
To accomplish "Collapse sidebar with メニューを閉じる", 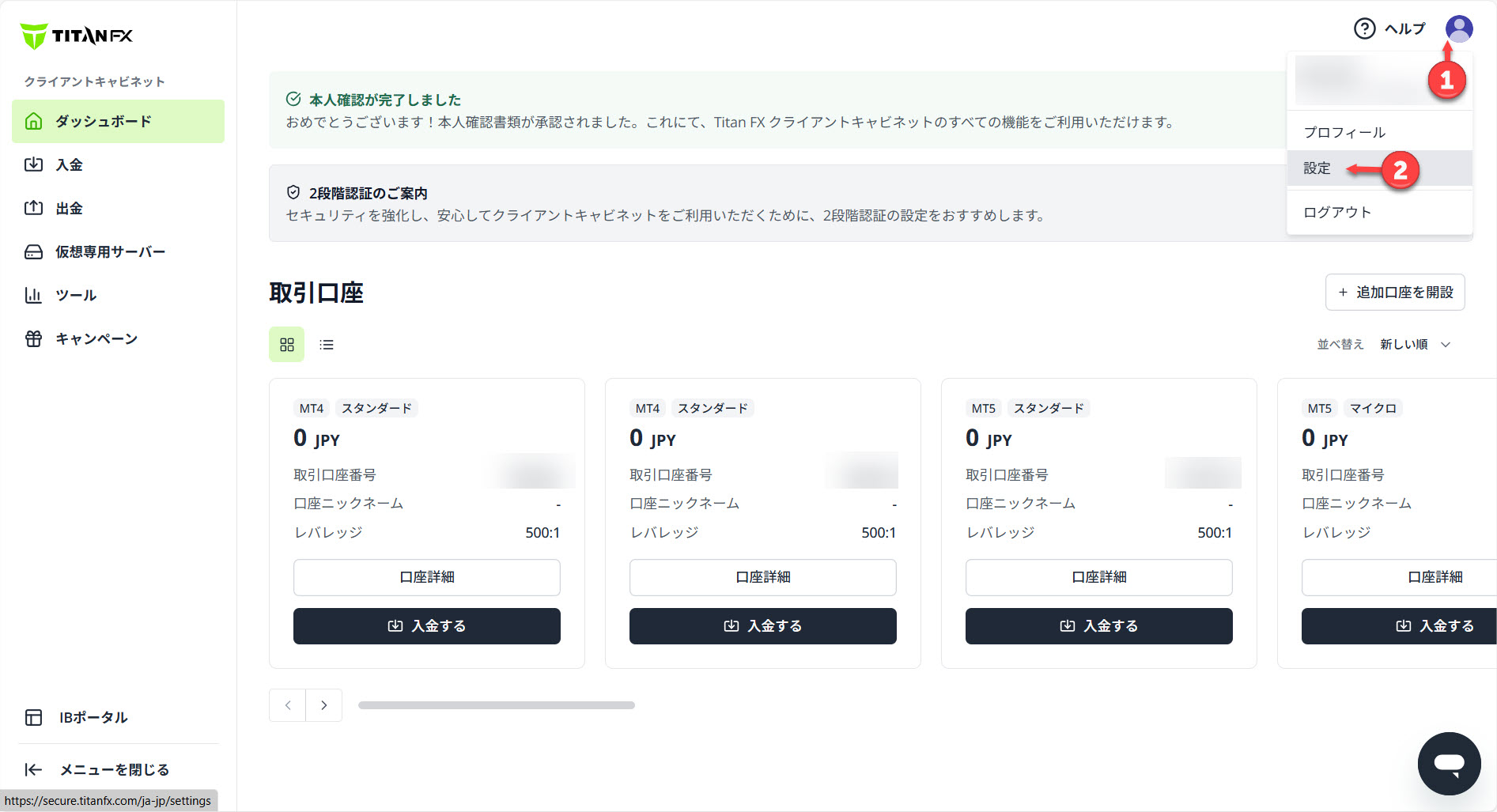I will pyautogui.click(x=98, y=769).
